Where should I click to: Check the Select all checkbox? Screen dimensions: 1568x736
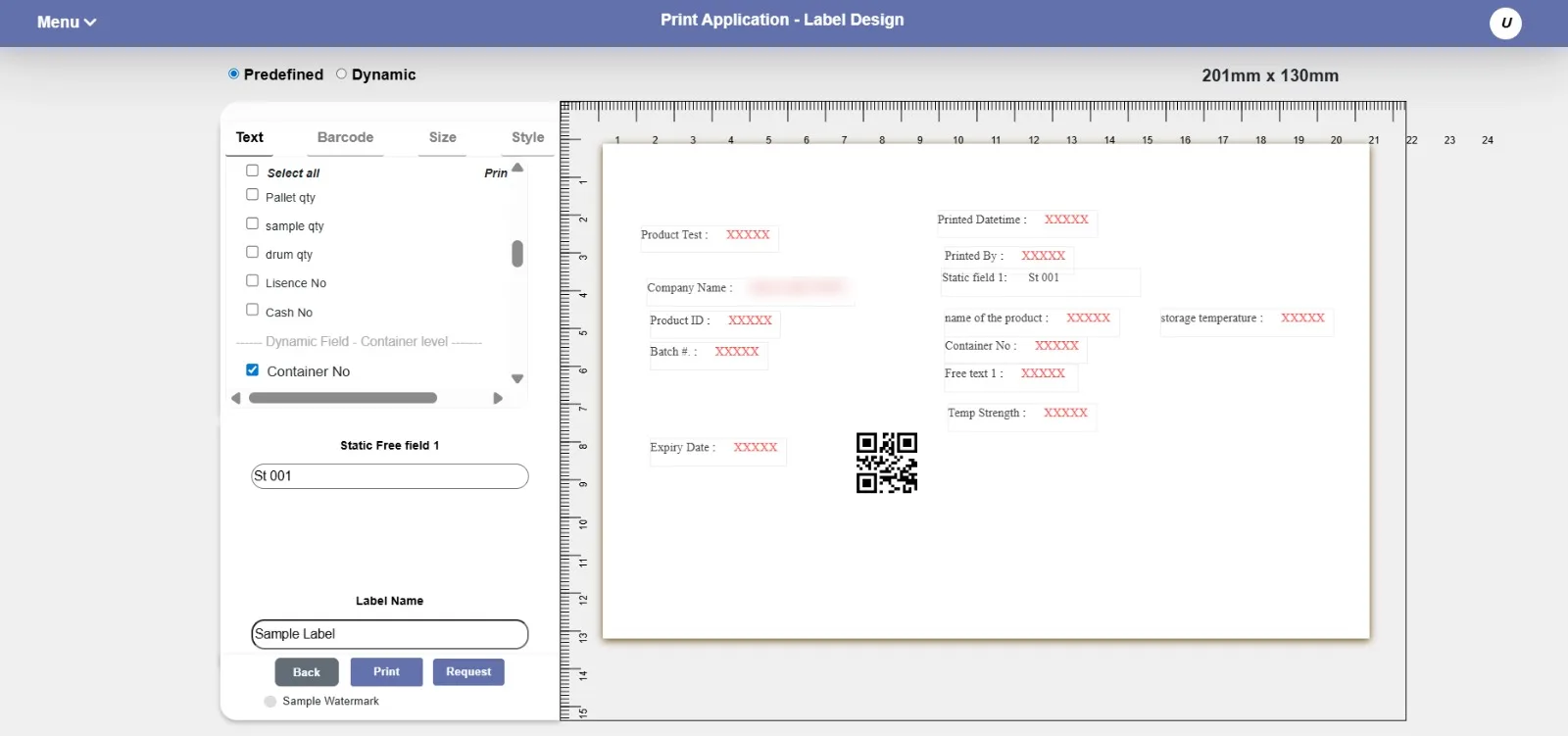point(252,171)
